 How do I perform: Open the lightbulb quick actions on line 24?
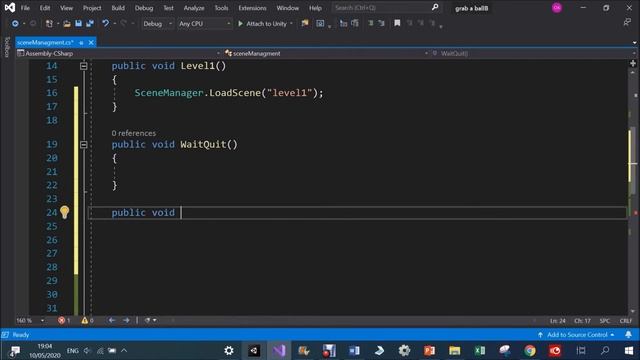click(64, 212)
